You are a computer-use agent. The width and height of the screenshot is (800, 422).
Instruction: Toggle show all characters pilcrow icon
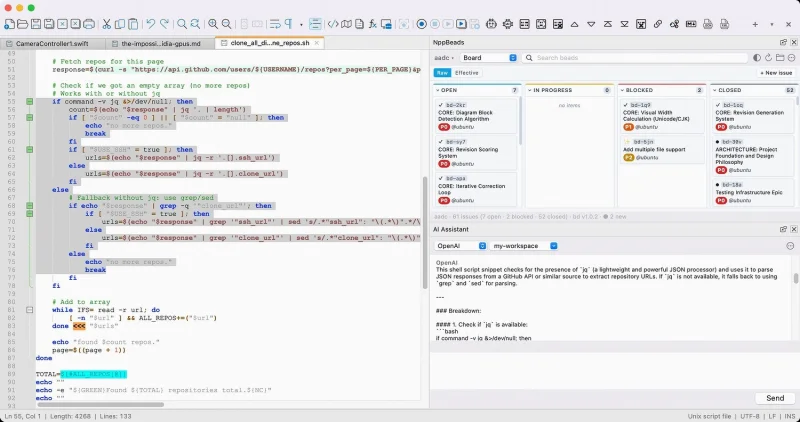(288, 24)
